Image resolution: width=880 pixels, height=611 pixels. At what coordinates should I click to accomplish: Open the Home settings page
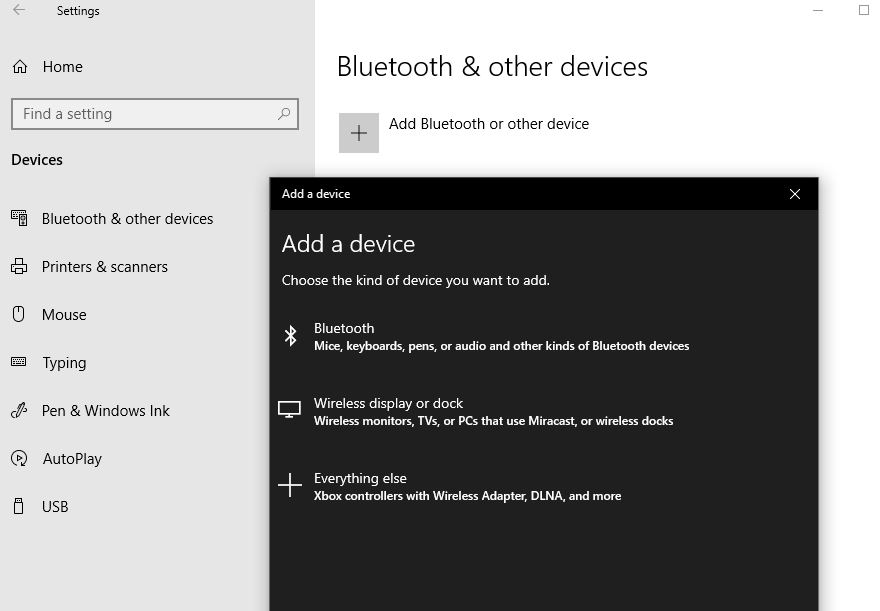coord(62,67)
